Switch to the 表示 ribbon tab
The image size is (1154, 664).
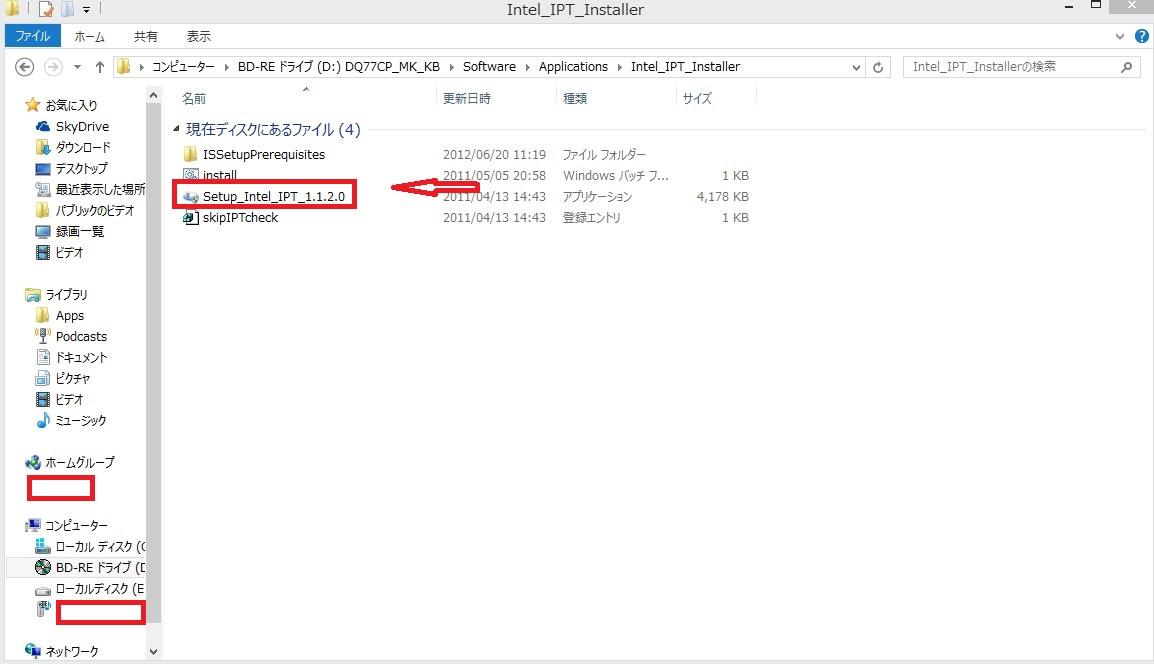[198, 36]
